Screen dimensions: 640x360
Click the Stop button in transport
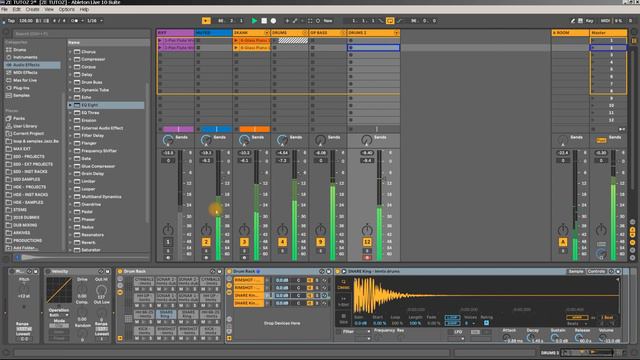pos(264,20)
